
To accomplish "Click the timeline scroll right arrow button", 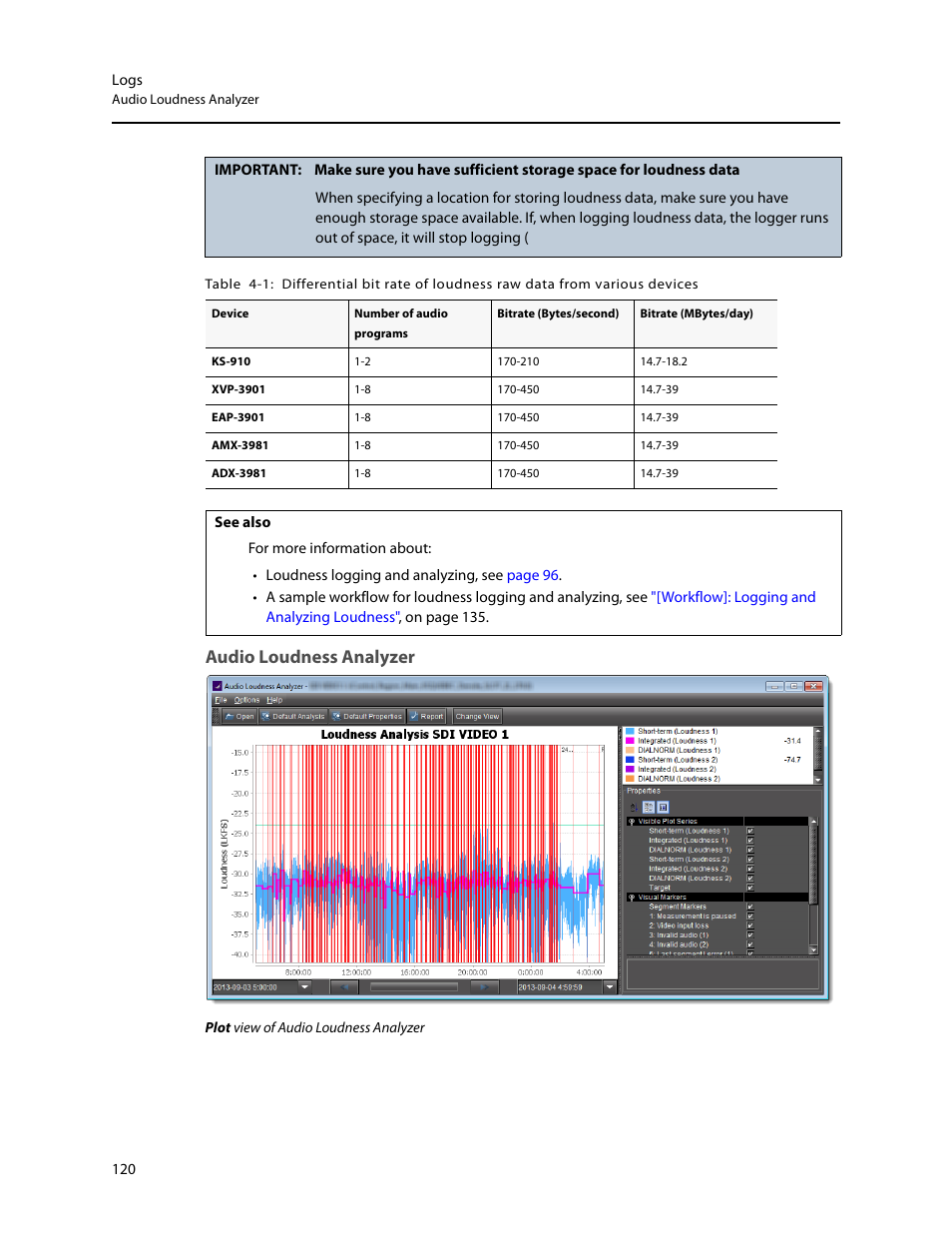I will click(x=484, y=986).
